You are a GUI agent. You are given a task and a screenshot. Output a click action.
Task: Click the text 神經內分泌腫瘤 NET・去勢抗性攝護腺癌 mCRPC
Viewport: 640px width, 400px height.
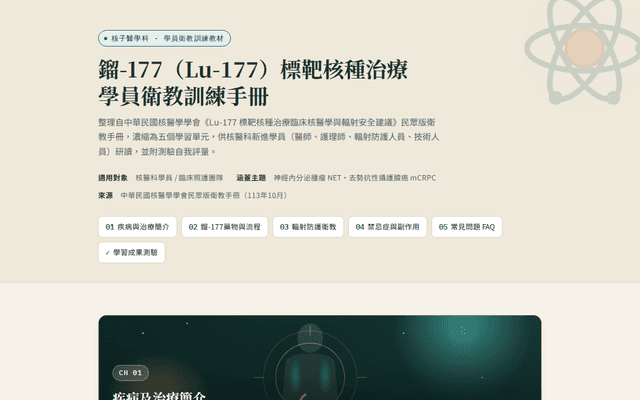[x=355, y=178]
